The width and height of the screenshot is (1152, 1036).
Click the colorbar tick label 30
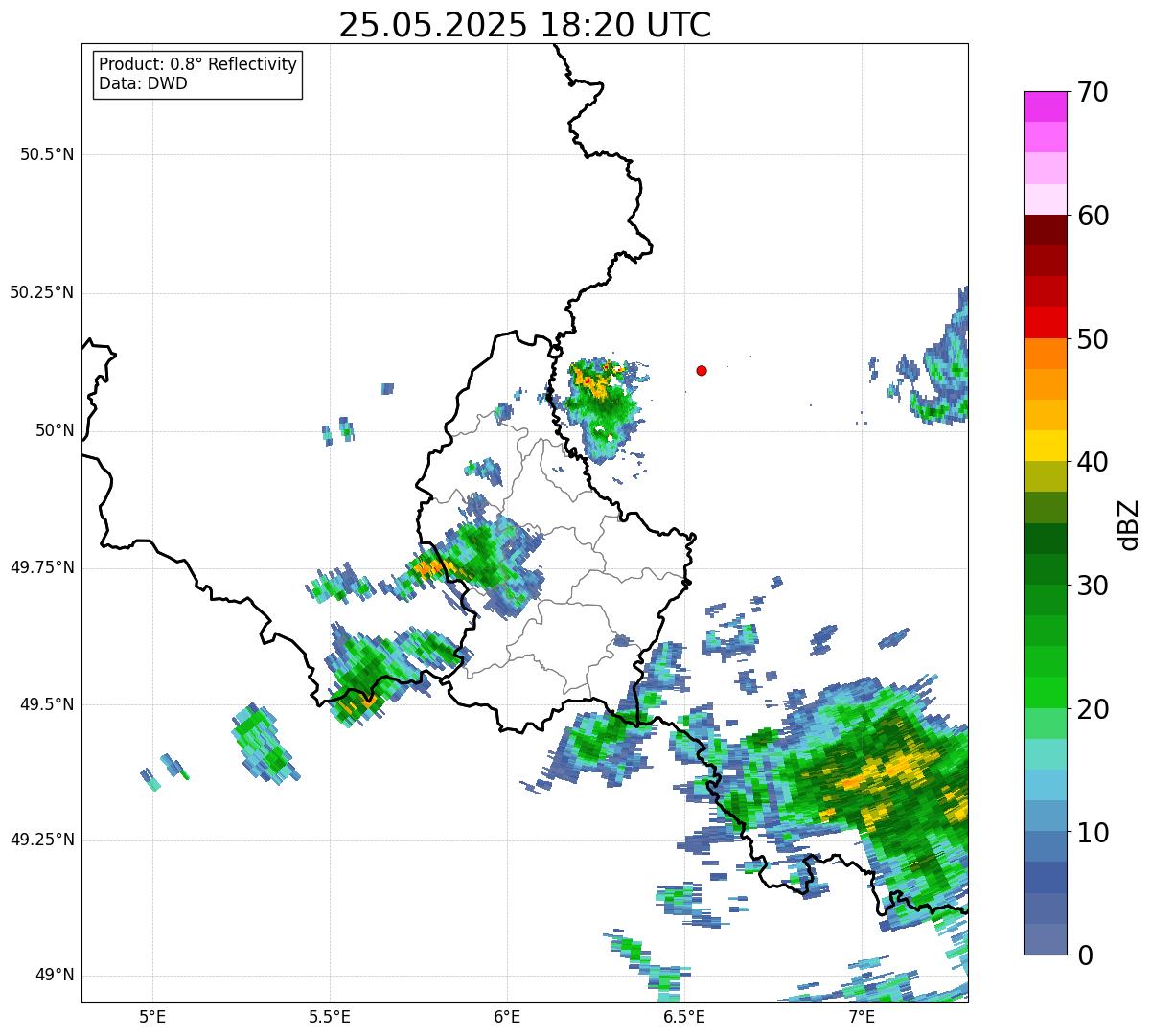pyautogui.click(x=1093, y=586)
